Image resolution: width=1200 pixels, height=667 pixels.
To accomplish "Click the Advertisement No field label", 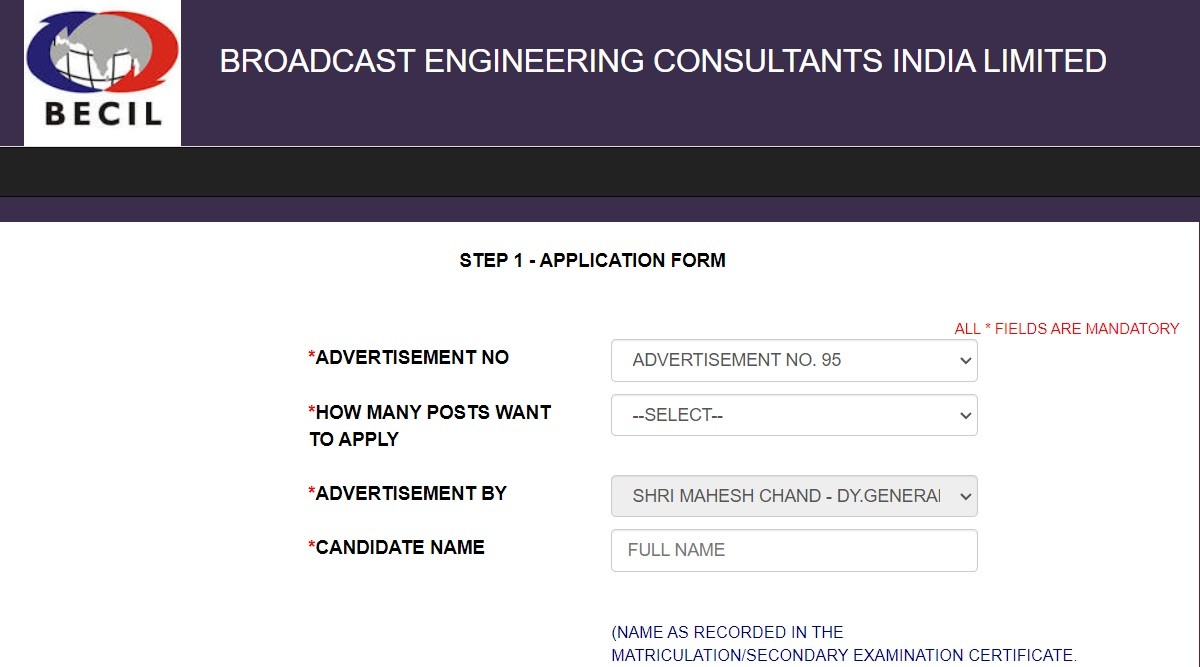I will [412, 358].
